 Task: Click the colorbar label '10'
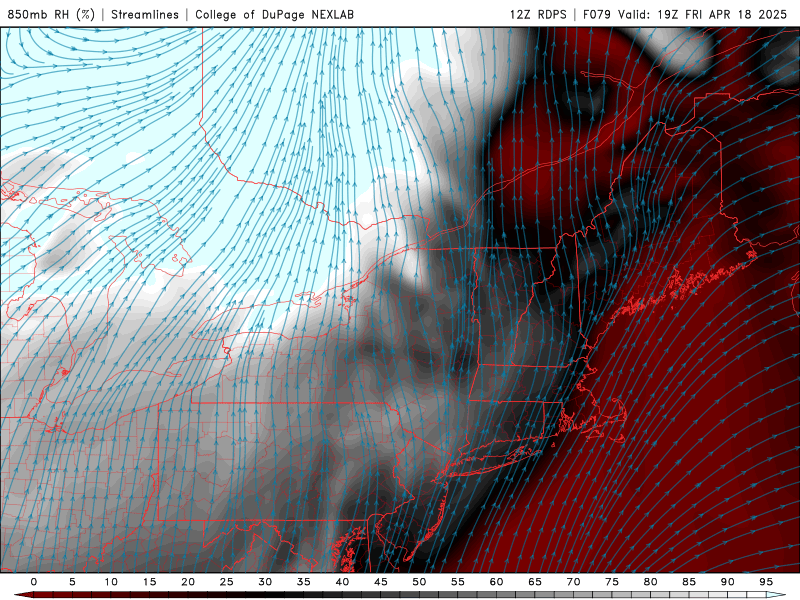coord(111,582)
